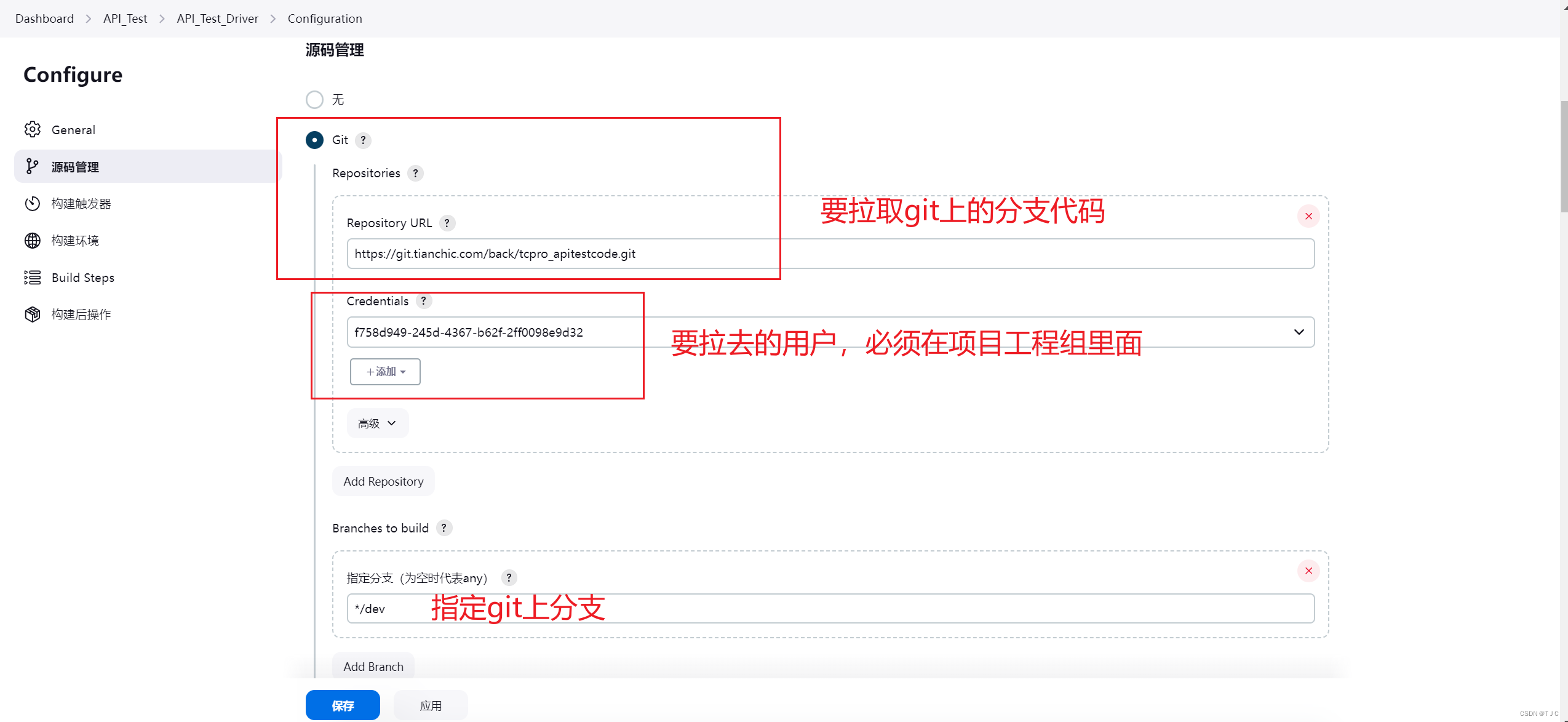Image resolution: width=1568 pixels, height=722 pixels.
Task: Click the help icon next to Credentials
Action: tap(424, 301)
